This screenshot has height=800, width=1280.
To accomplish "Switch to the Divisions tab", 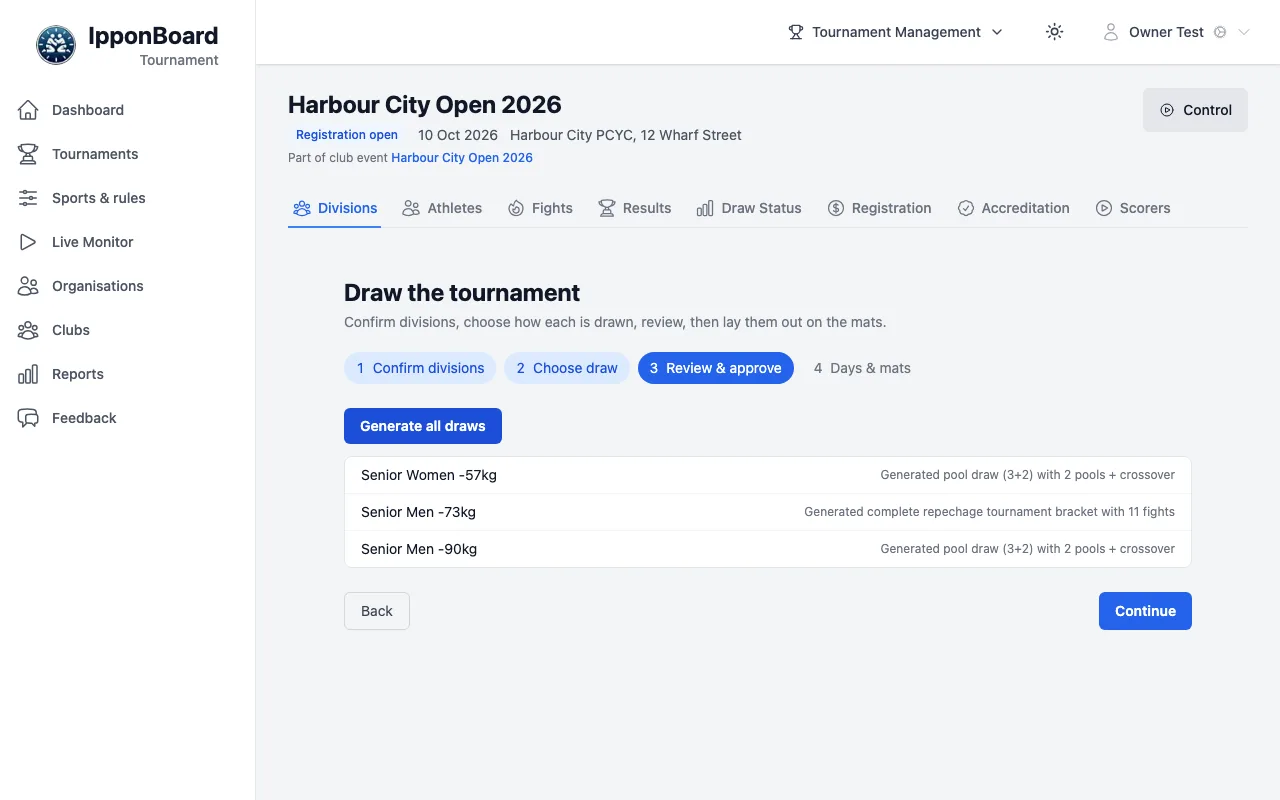I will point(335,208).
